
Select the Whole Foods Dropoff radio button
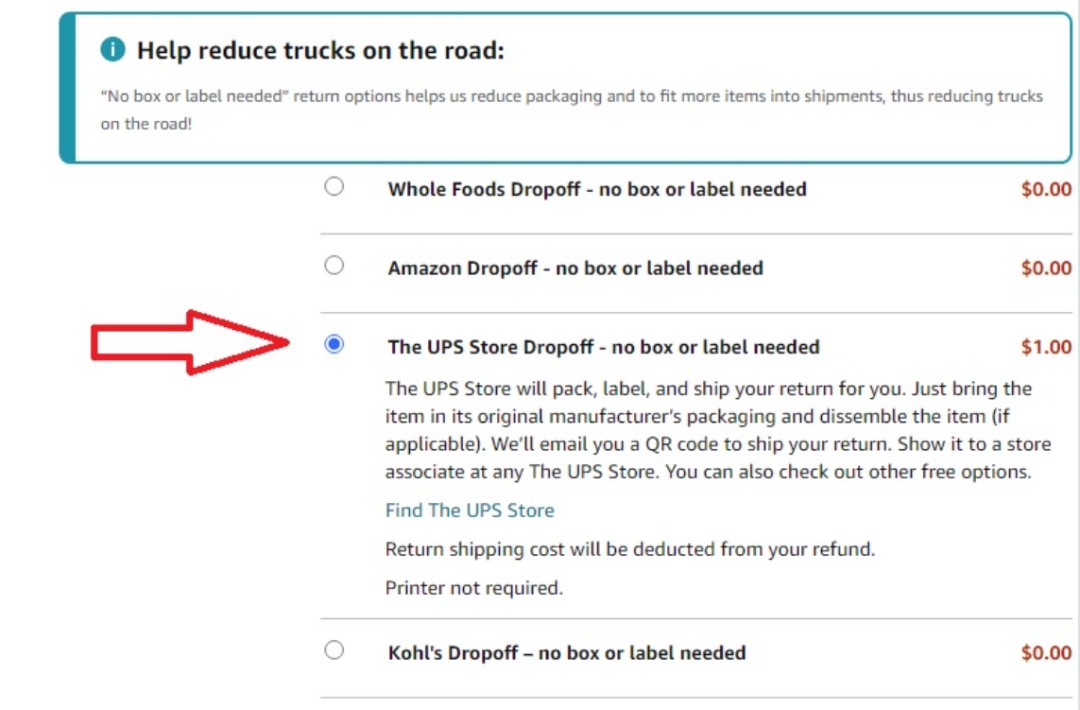334,187
